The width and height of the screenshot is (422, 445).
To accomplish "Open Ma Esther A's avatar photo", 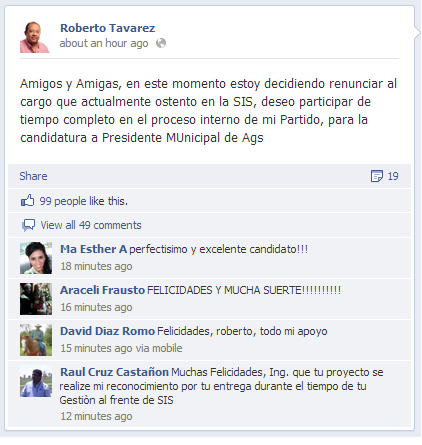I will 36,258.
